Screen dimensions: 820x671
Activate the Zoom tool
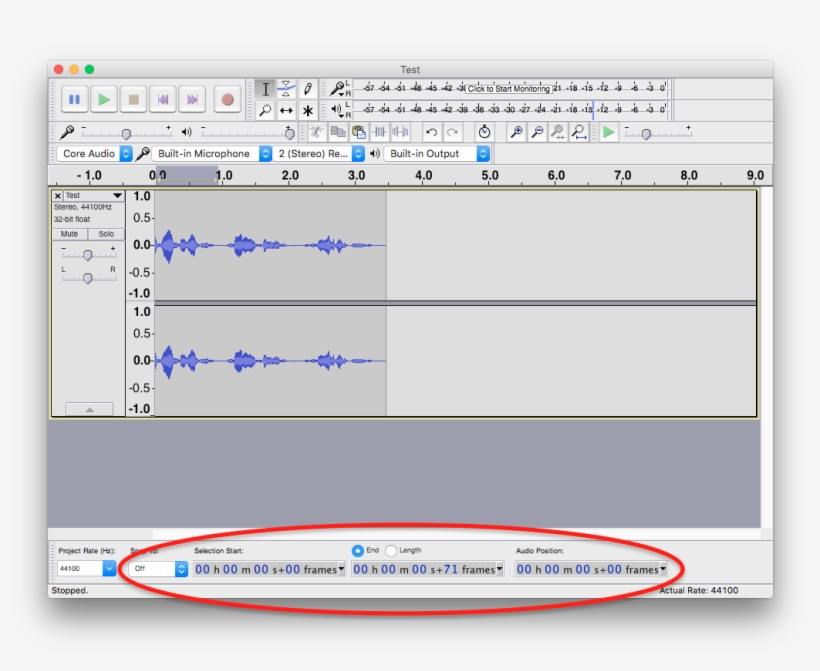tap(265, 110)
